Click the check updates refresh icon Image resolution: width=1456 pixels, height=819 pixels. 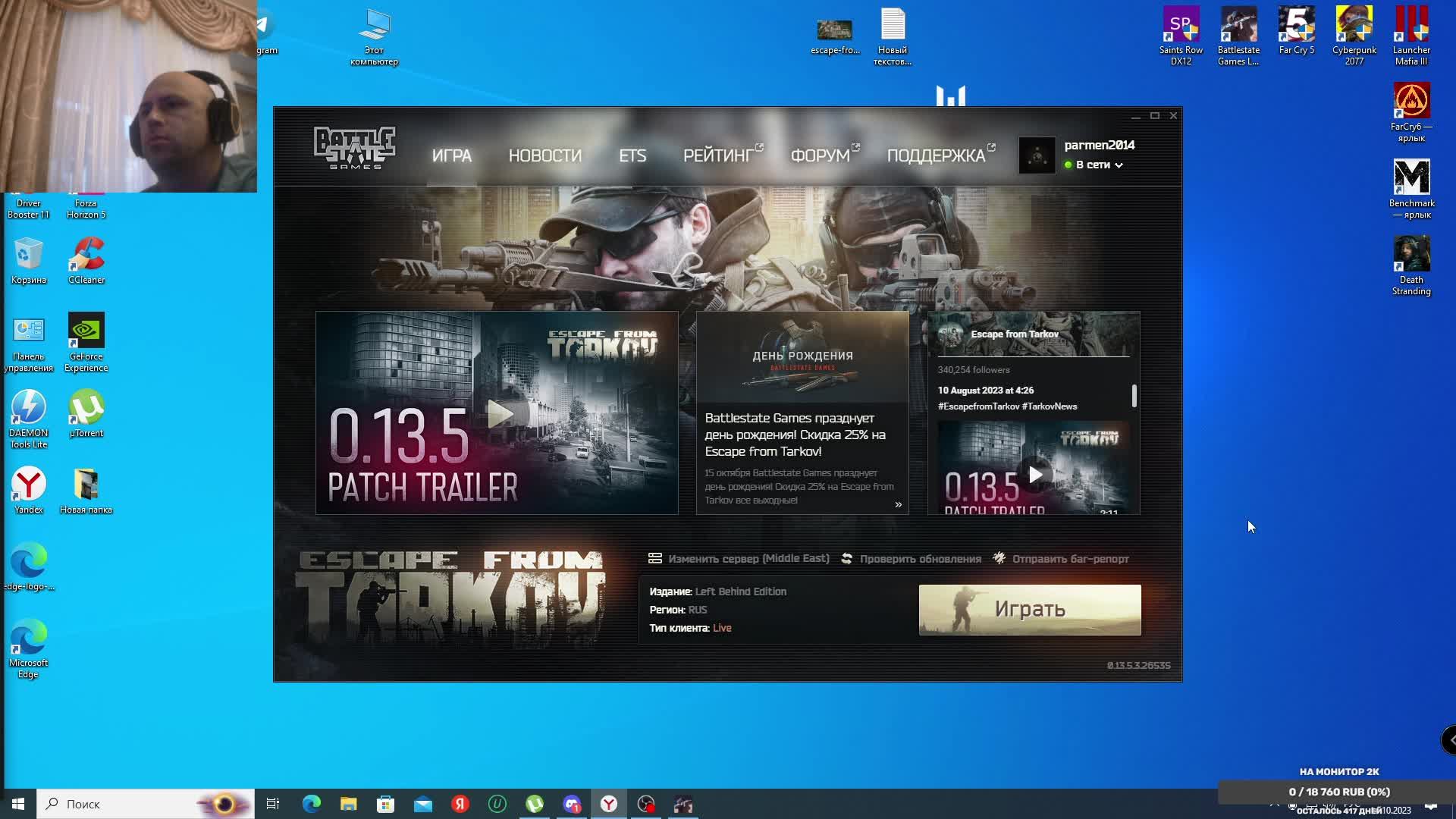point(846,559)
